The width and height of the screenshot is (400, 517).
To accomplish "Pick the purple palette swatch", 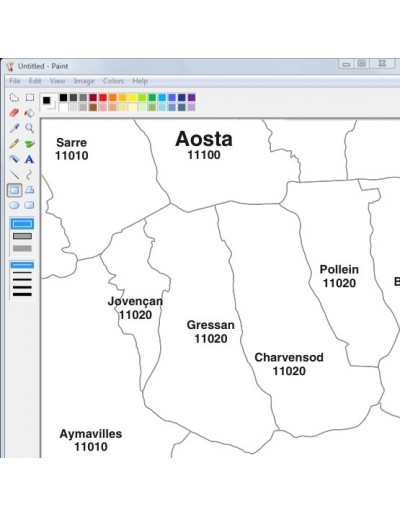I will (192, 97).
